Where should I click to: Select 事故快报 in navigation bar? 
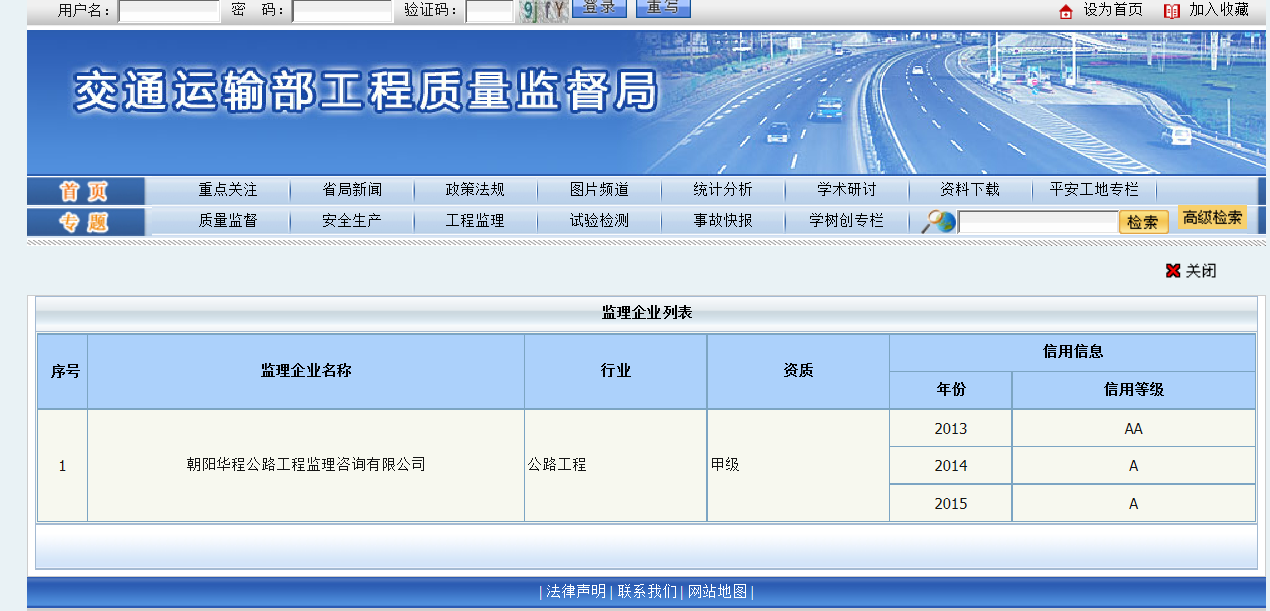[723, 221]
